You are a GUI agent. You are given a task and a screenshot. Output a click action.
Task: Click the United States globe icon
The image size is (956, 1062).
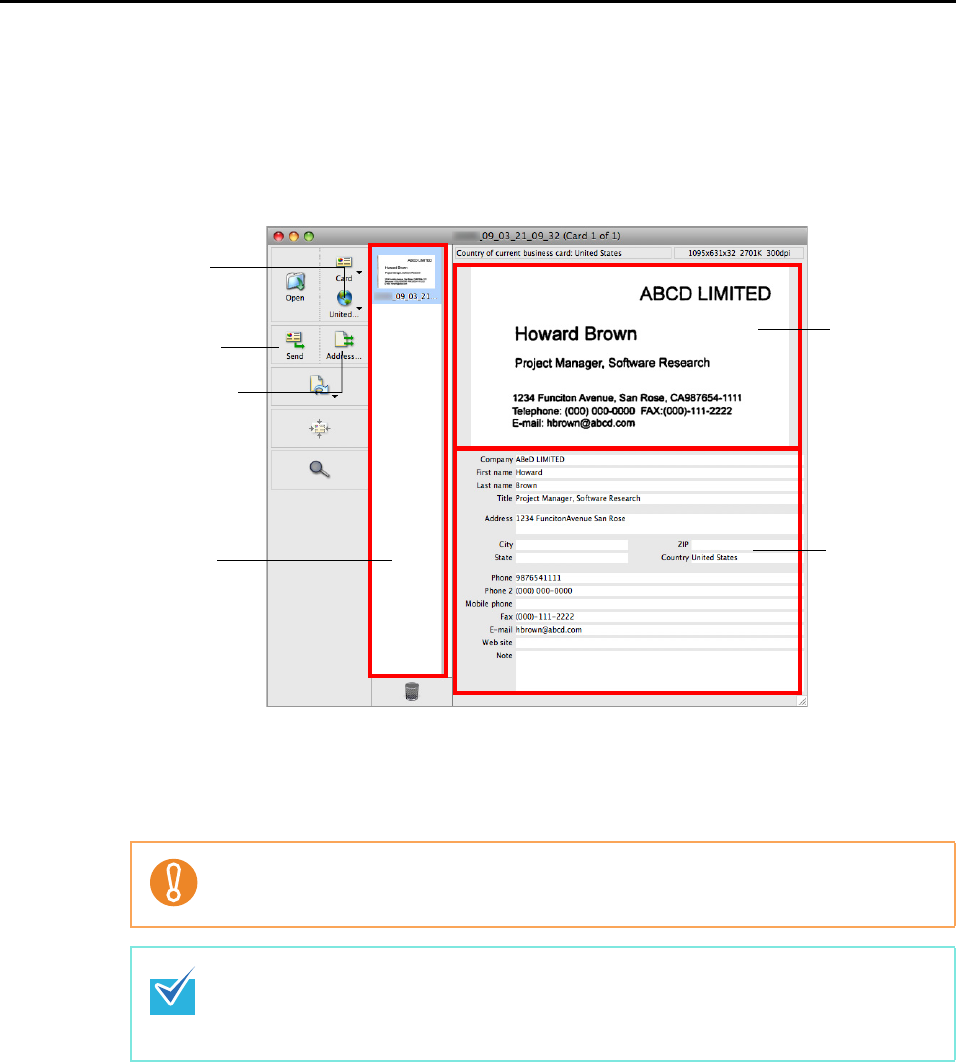(344, 298)
